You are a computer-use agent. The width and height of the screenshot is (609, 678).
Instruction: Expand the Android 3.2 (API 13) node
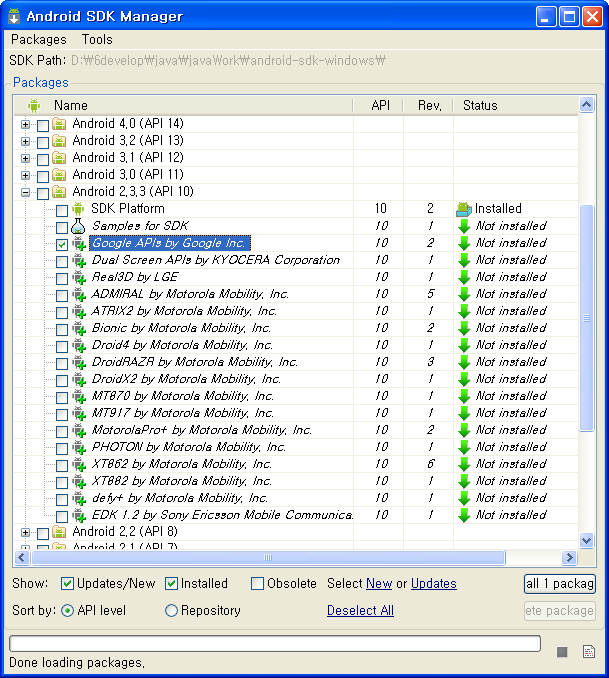(x=26, y=141)
